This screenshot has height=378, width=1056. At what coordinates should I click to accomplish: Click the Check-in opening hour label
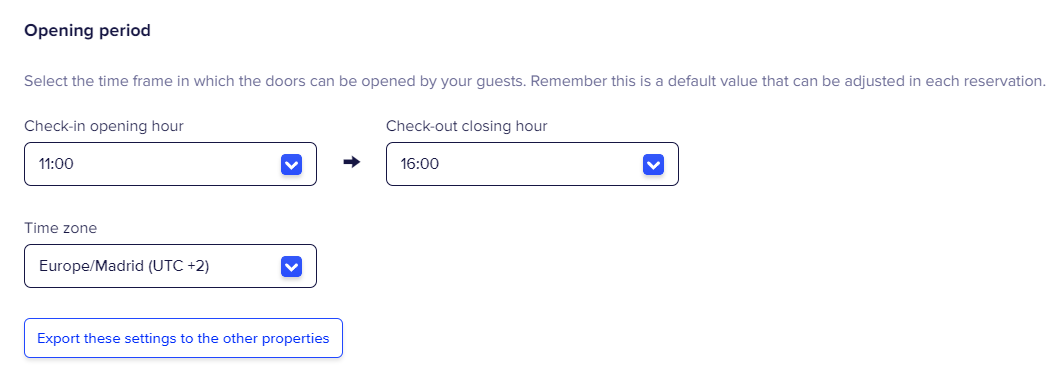[x=104, y=126]
